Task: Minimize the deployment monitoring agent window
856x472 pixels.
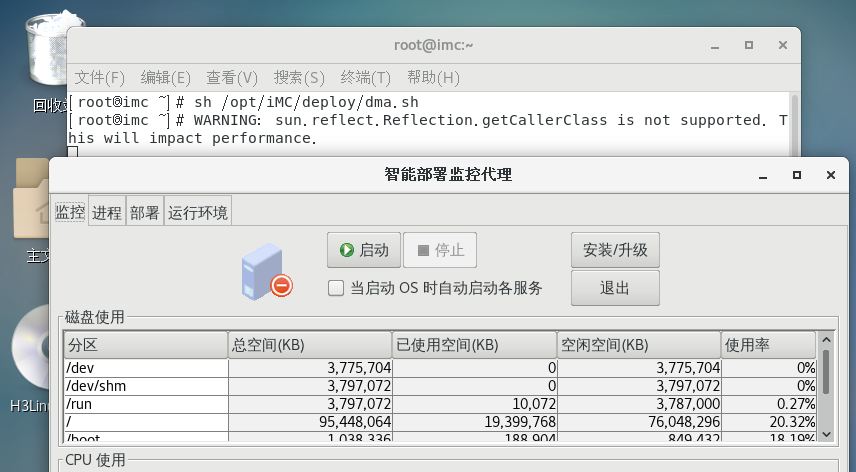Action: click(x=764, y=175)
